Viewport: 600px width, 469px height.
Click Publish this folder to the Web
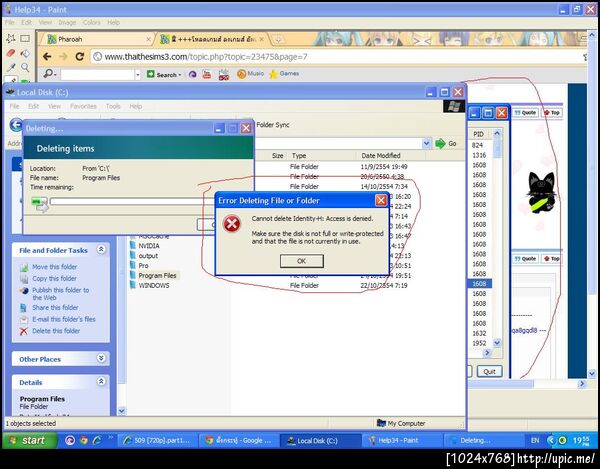point(60,294)
